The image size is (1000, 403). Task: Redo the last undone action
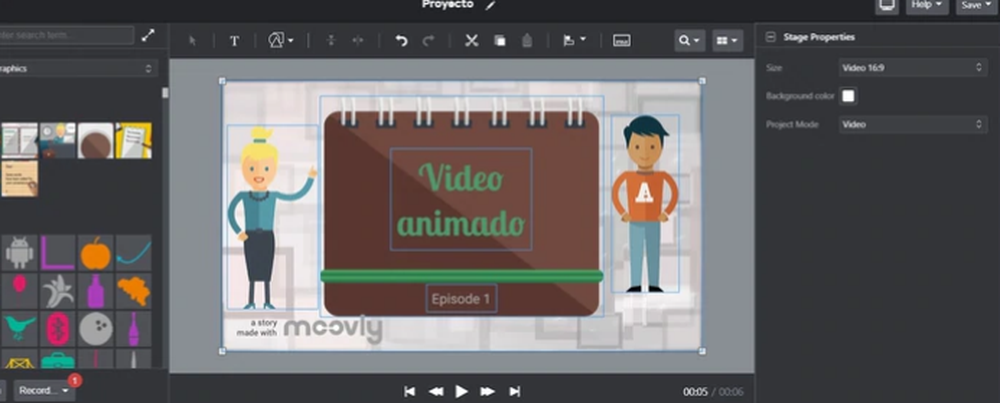[x=429, y=41]
